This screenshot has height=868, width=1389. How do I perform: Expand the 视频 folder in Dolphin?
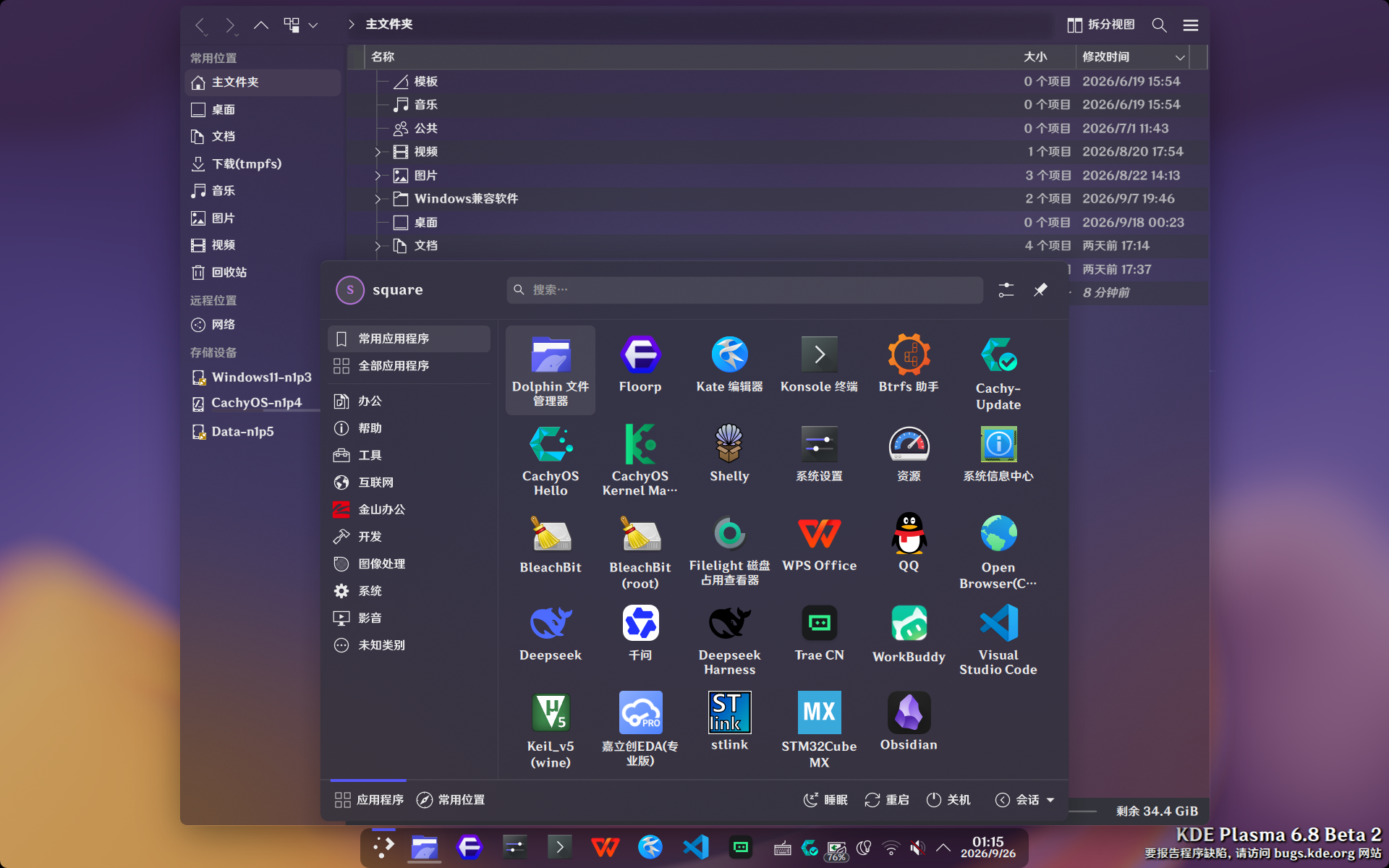(x=378, y=152)
